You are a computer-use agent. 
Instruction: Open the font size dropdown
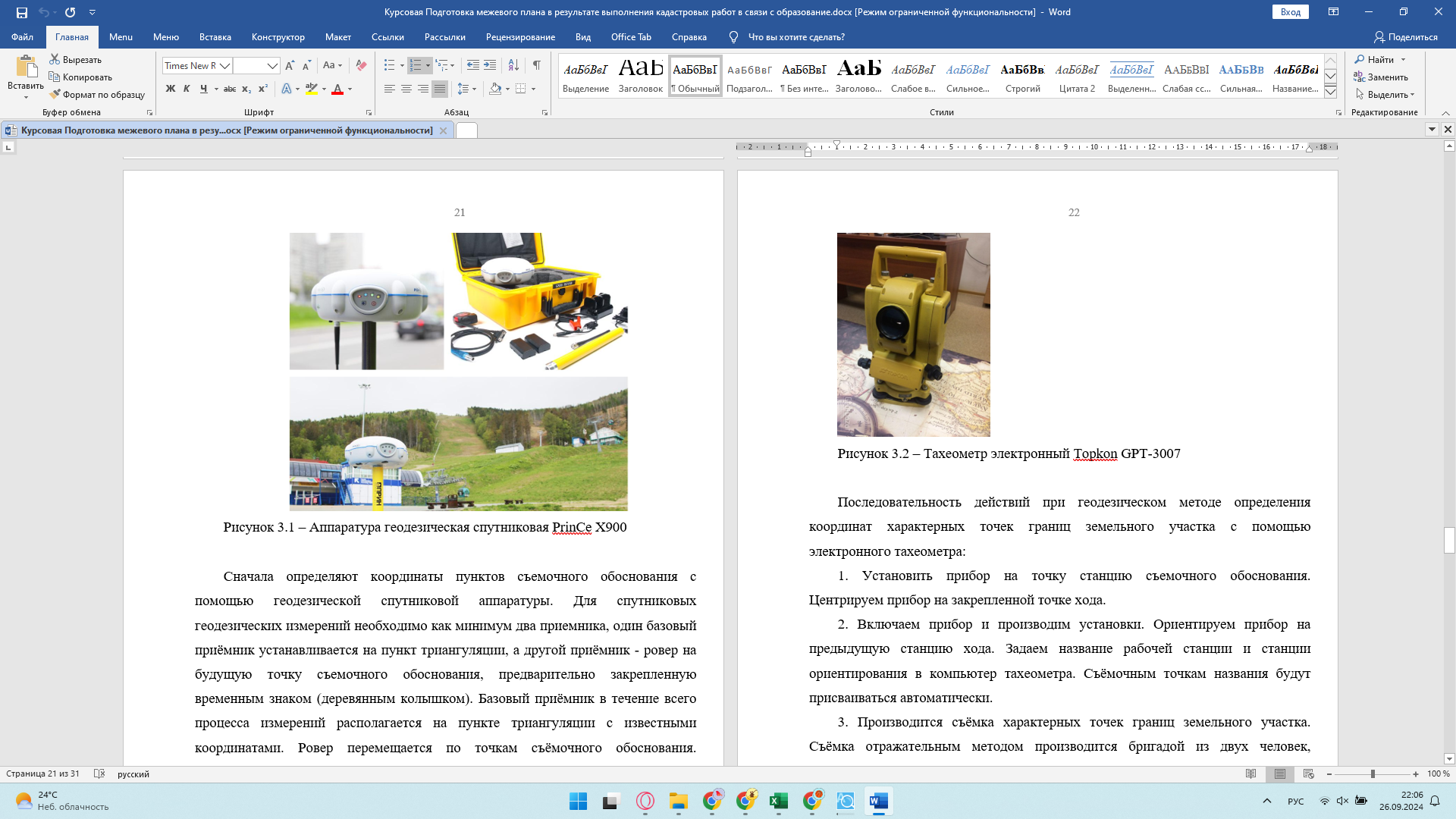pos(272,66)
